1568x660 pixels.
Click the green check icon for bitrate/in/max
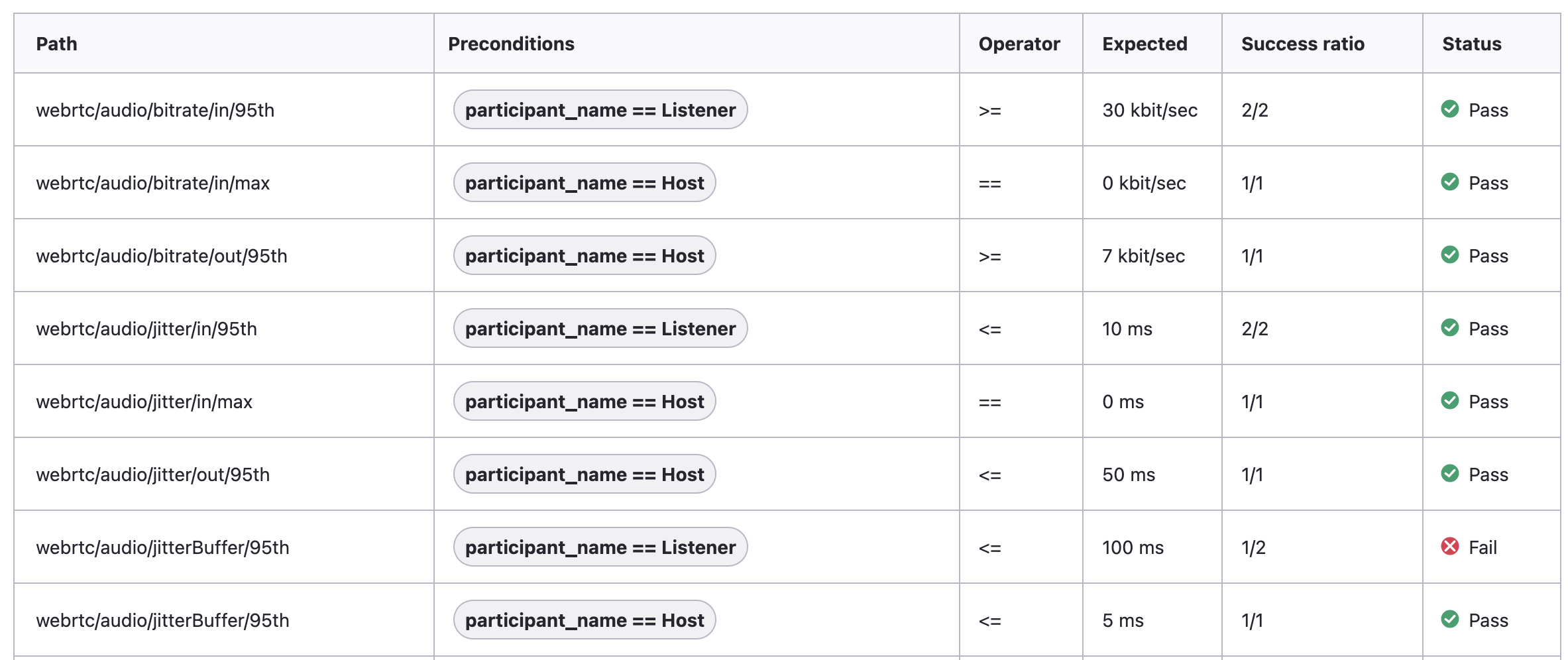1450,182
